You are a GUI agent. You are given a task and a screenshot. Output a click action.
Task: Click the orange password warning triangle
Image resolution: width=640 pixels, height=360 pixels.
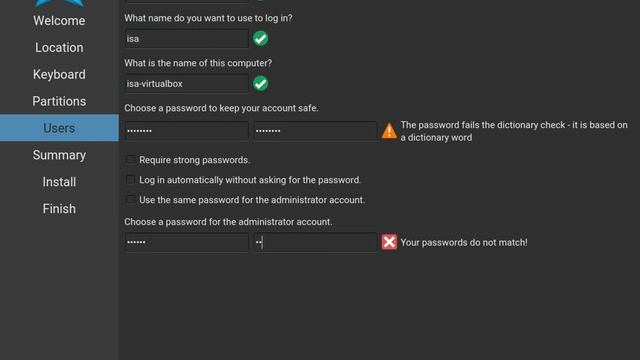(389, 131)
